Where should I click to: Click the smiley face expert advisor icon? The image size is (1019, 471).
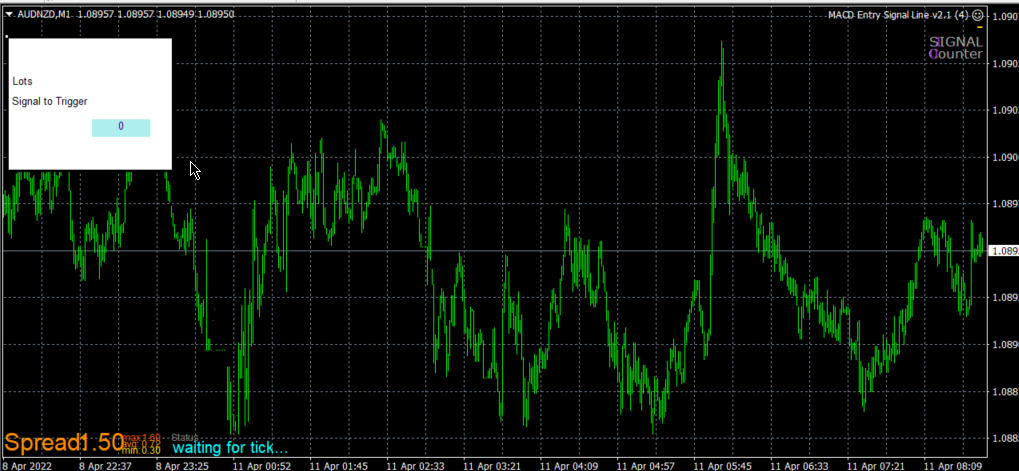click(x=977, y=15)
